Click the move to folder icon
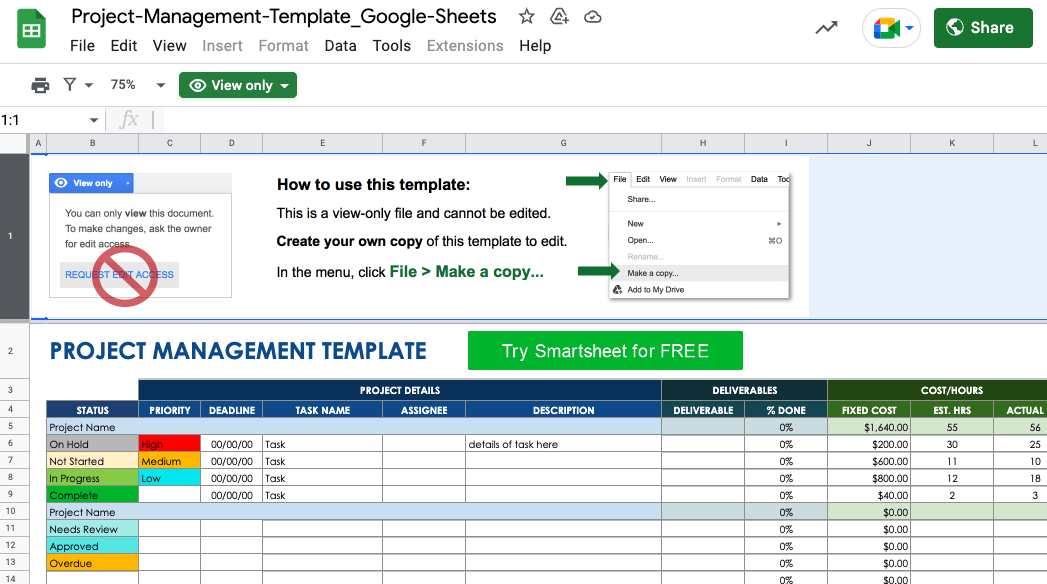1047x584 pixels. point(559,17)
